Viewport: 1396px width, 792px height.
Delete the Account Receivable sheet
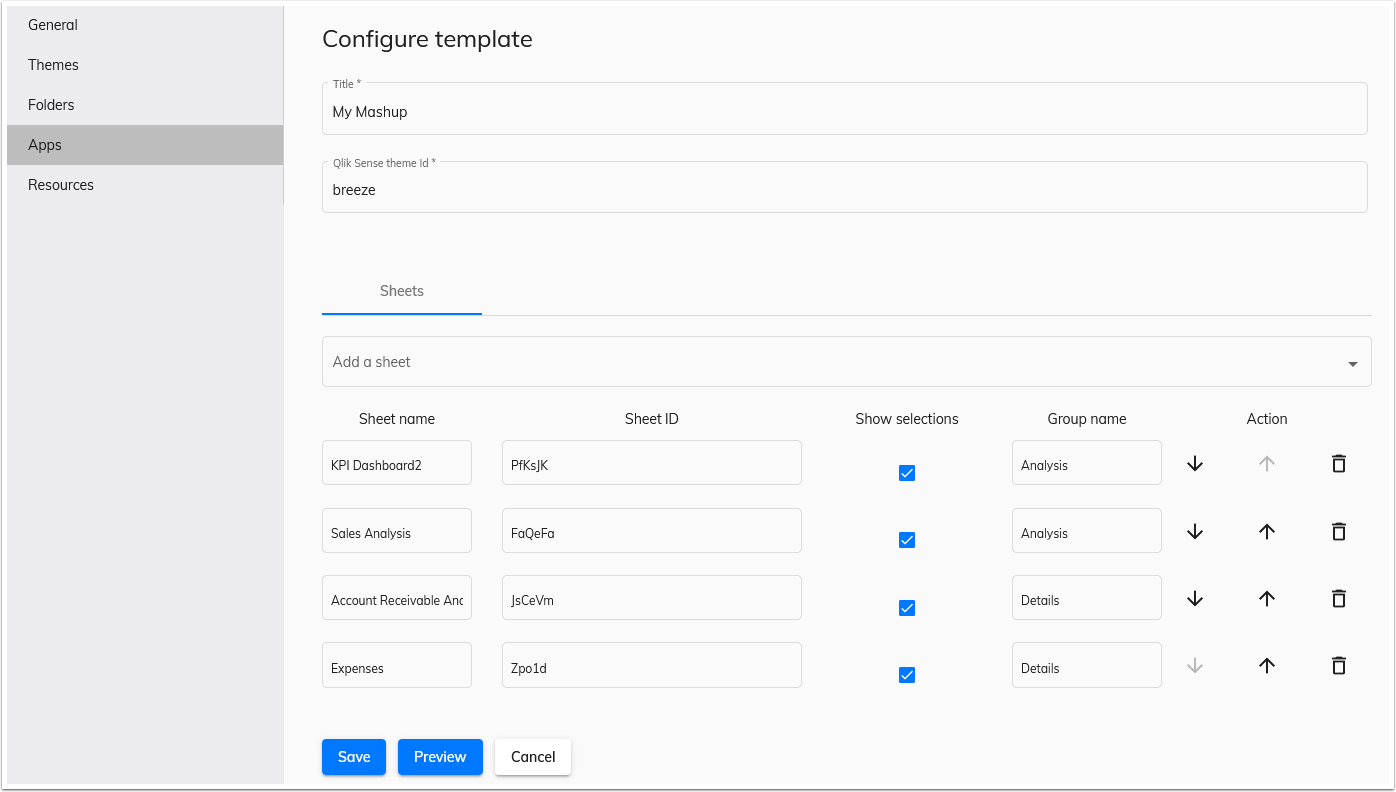pos(1339,598)
